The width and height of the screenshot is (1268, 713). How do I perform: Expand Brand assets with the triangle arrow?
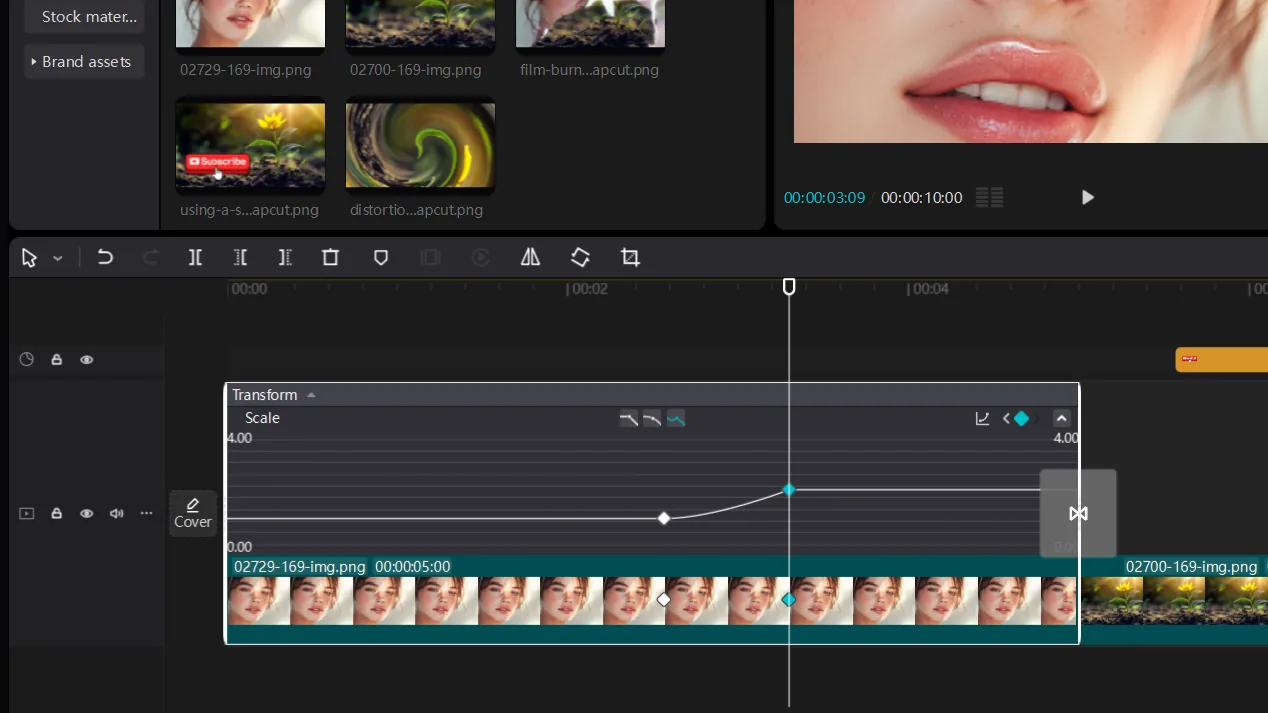point(34,61)
